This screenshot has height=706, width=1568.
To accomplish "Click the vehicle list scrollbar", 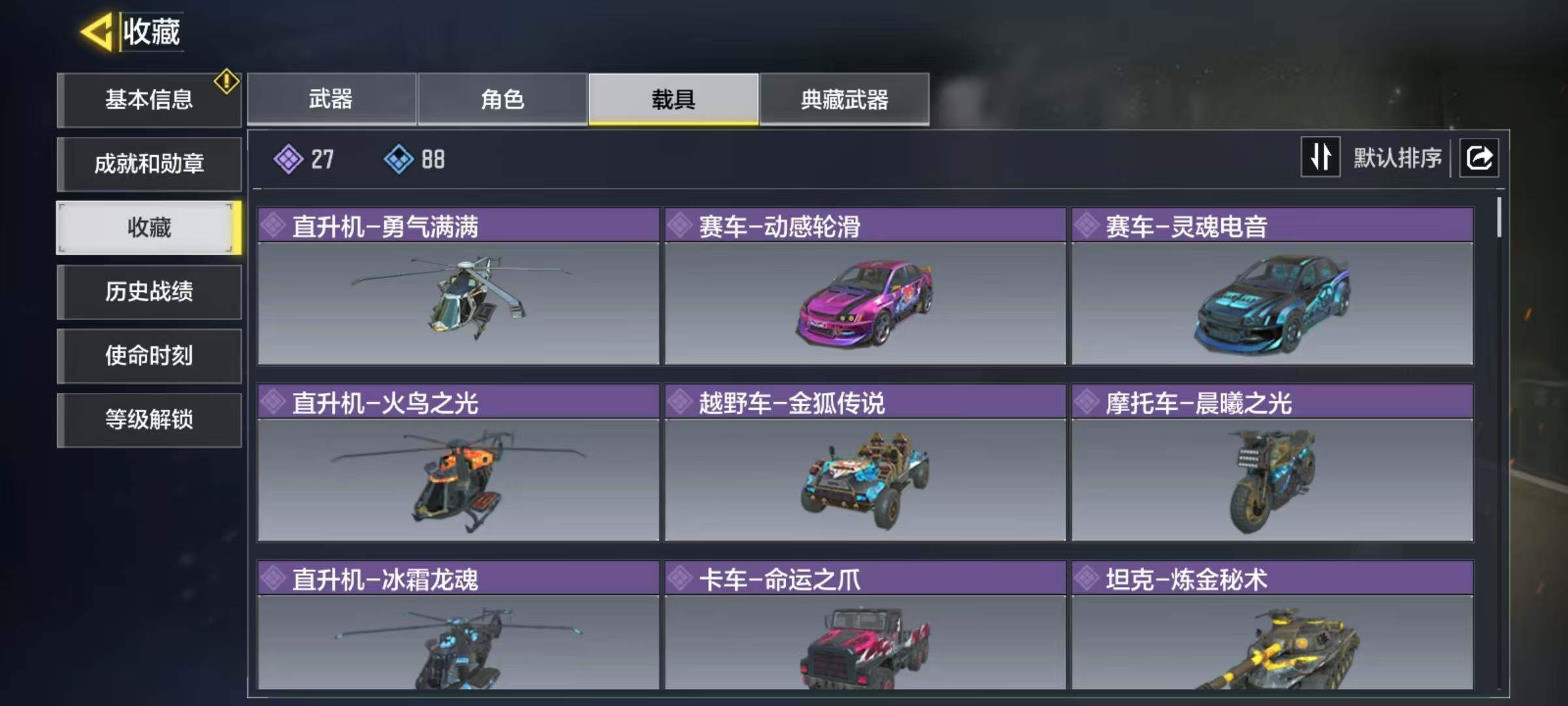I will 1499,217.
